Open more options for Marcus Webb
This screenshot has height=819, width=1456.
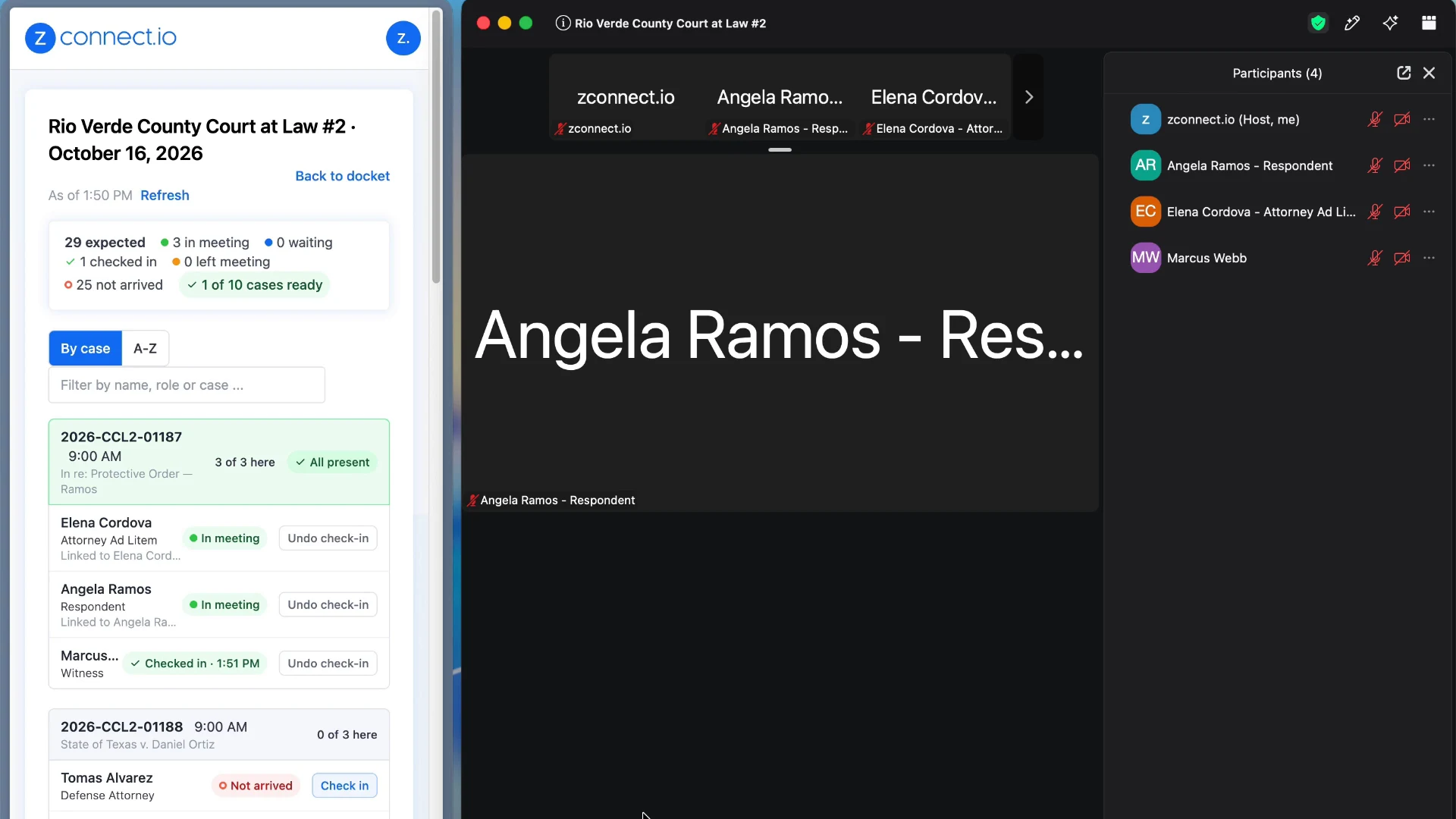[1429, 258]
